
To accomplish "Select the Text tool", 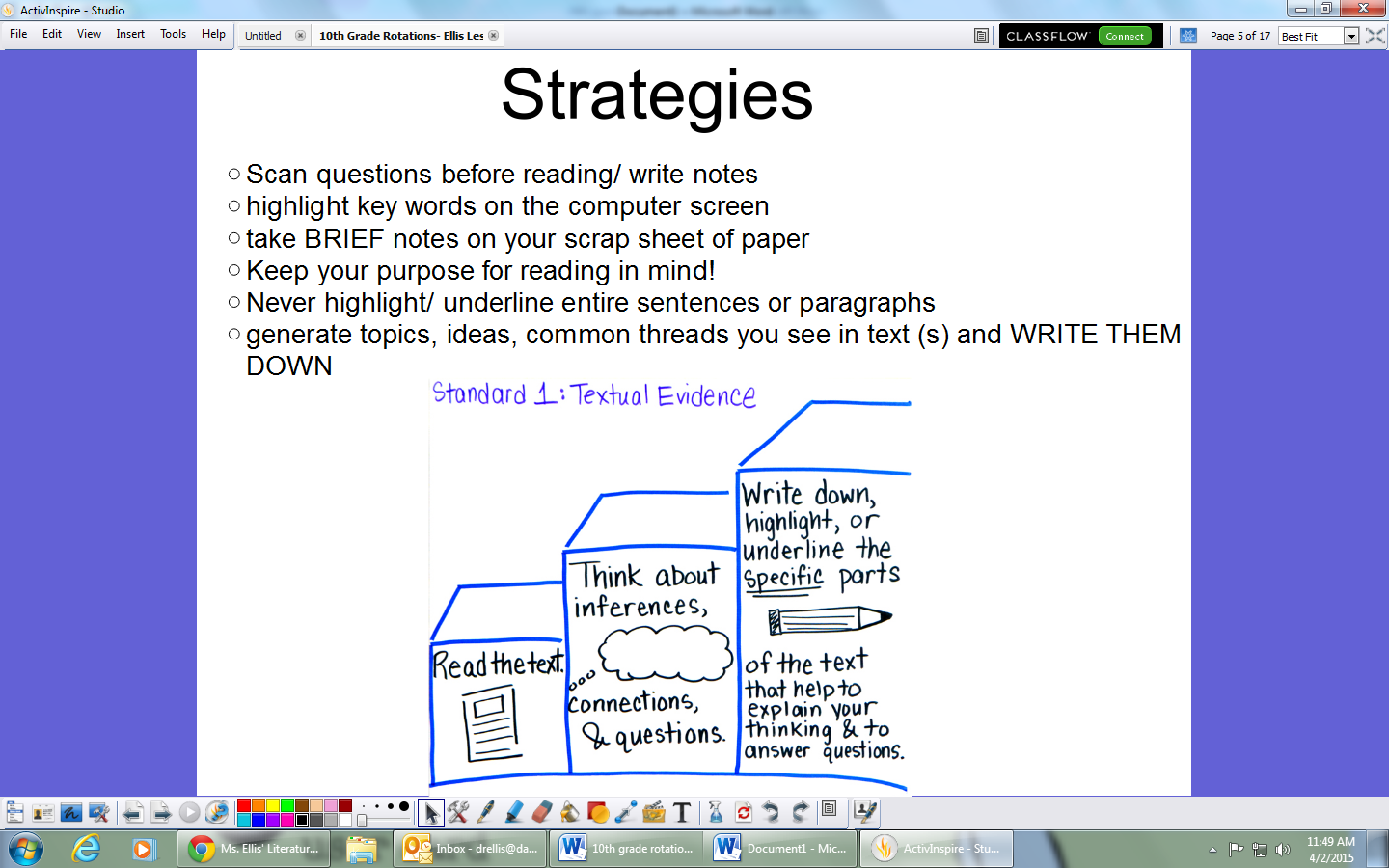I will 682,812.
